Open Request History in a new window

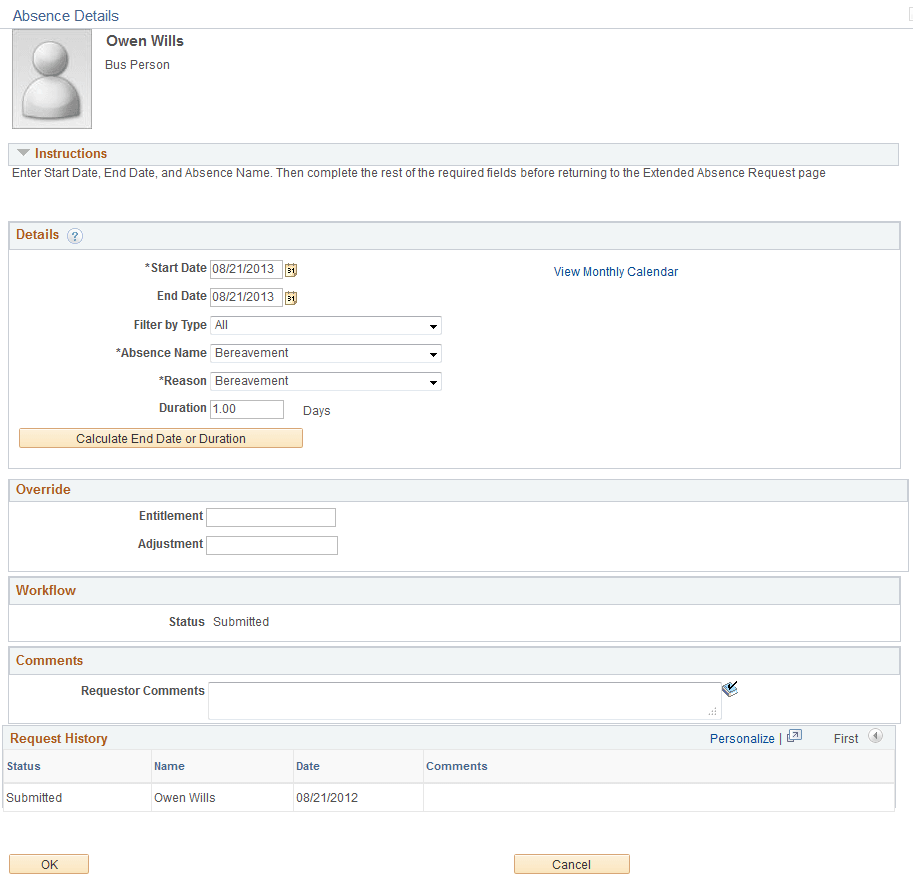coord(794,737)
